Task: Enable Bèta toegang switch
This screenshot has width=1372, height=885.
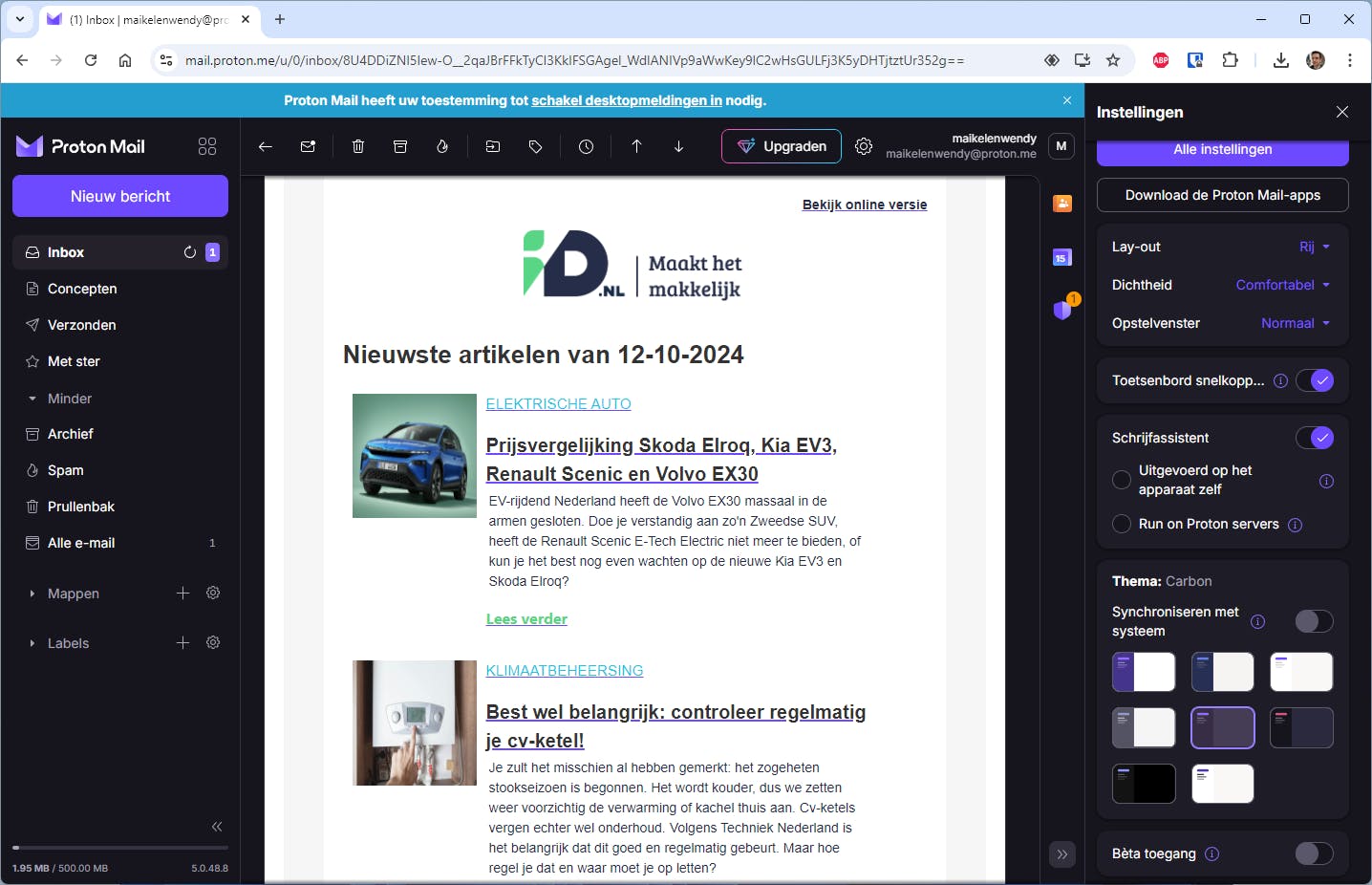Action: tap(1315, 853)
